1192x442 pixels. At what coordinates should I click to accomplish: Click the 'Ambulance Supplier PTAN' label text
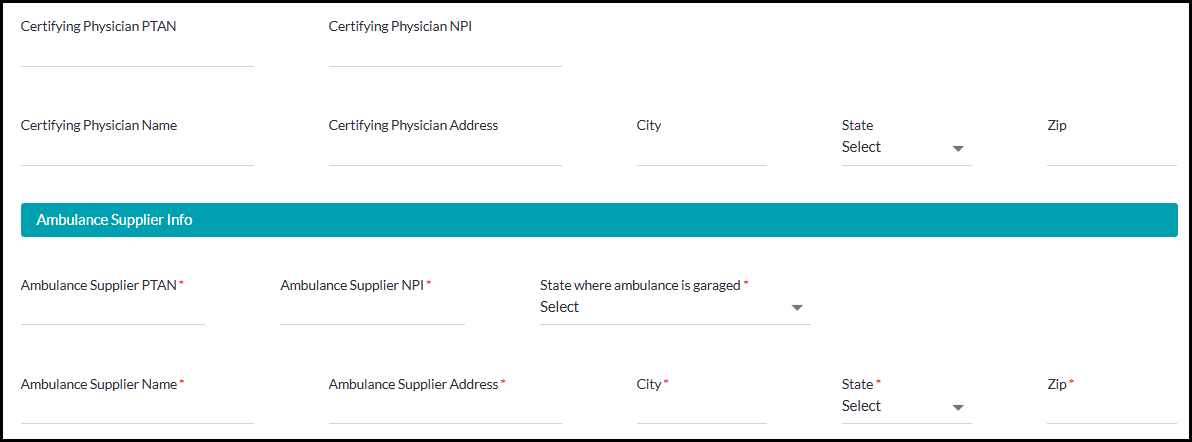[x=99, y=285]
